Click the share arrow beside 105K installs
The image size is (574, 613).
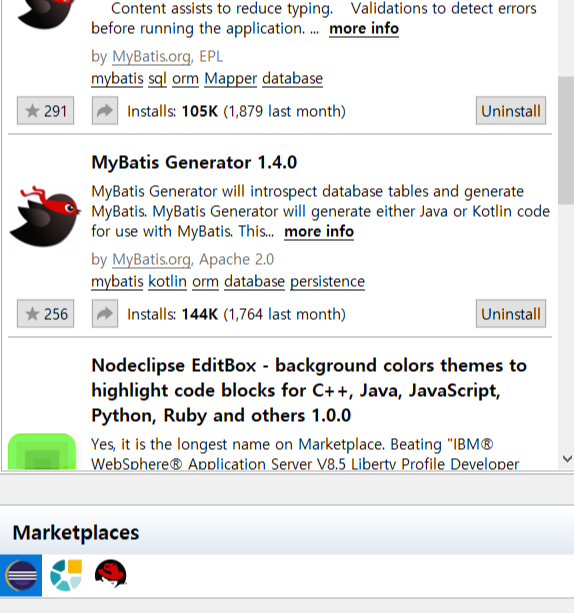coord(105,111)
